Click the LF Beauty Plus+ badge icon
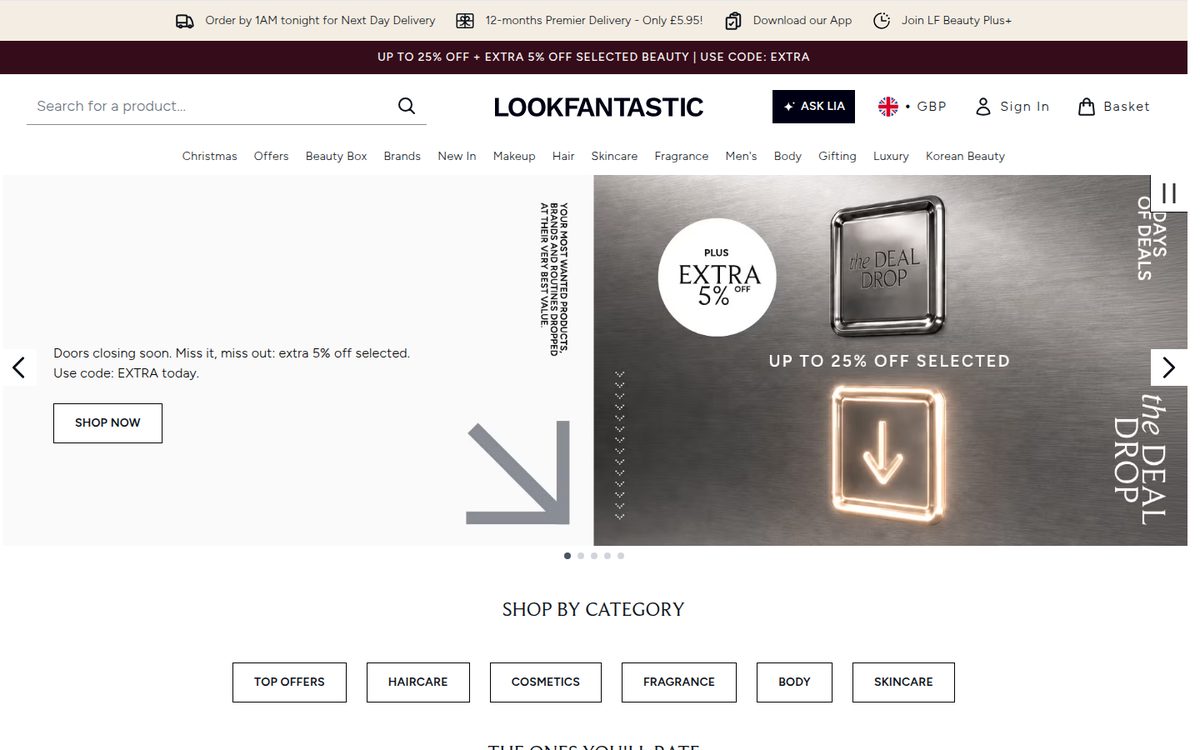The width and height of the screenshot is (1200, 750). coord(882,21)
